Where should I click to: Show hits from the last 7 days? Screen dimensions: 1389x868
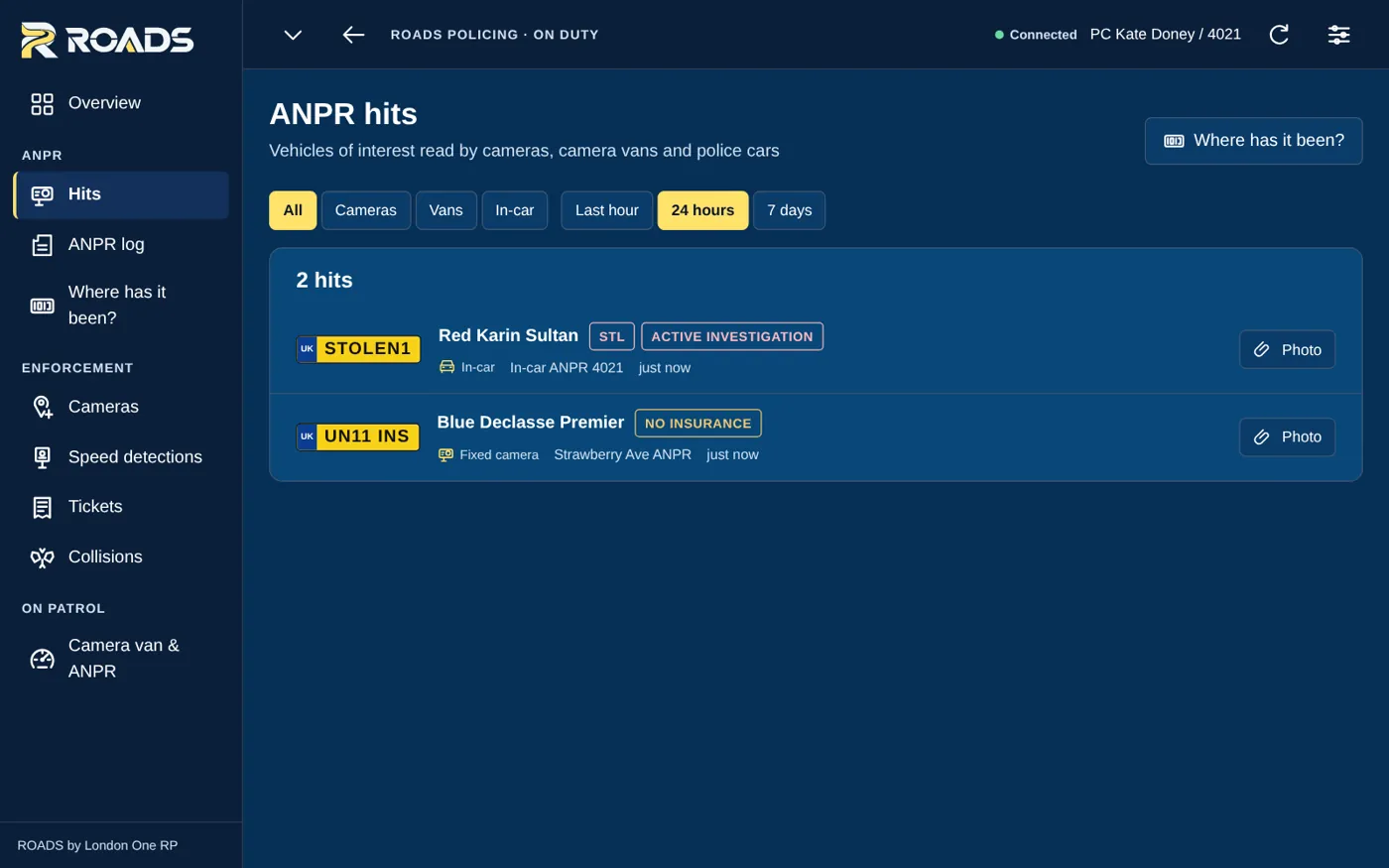[790, 210]
